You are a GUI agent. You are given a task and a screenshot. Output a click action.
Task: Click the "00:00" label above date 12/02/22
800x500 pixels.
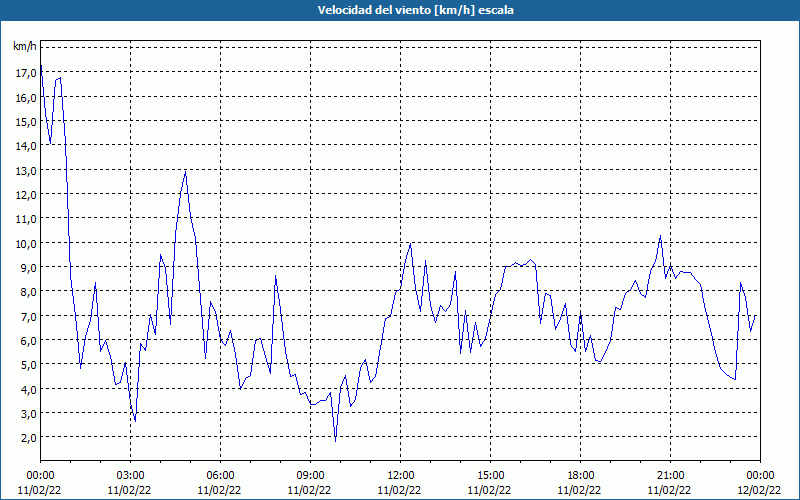tap(760, 476)
